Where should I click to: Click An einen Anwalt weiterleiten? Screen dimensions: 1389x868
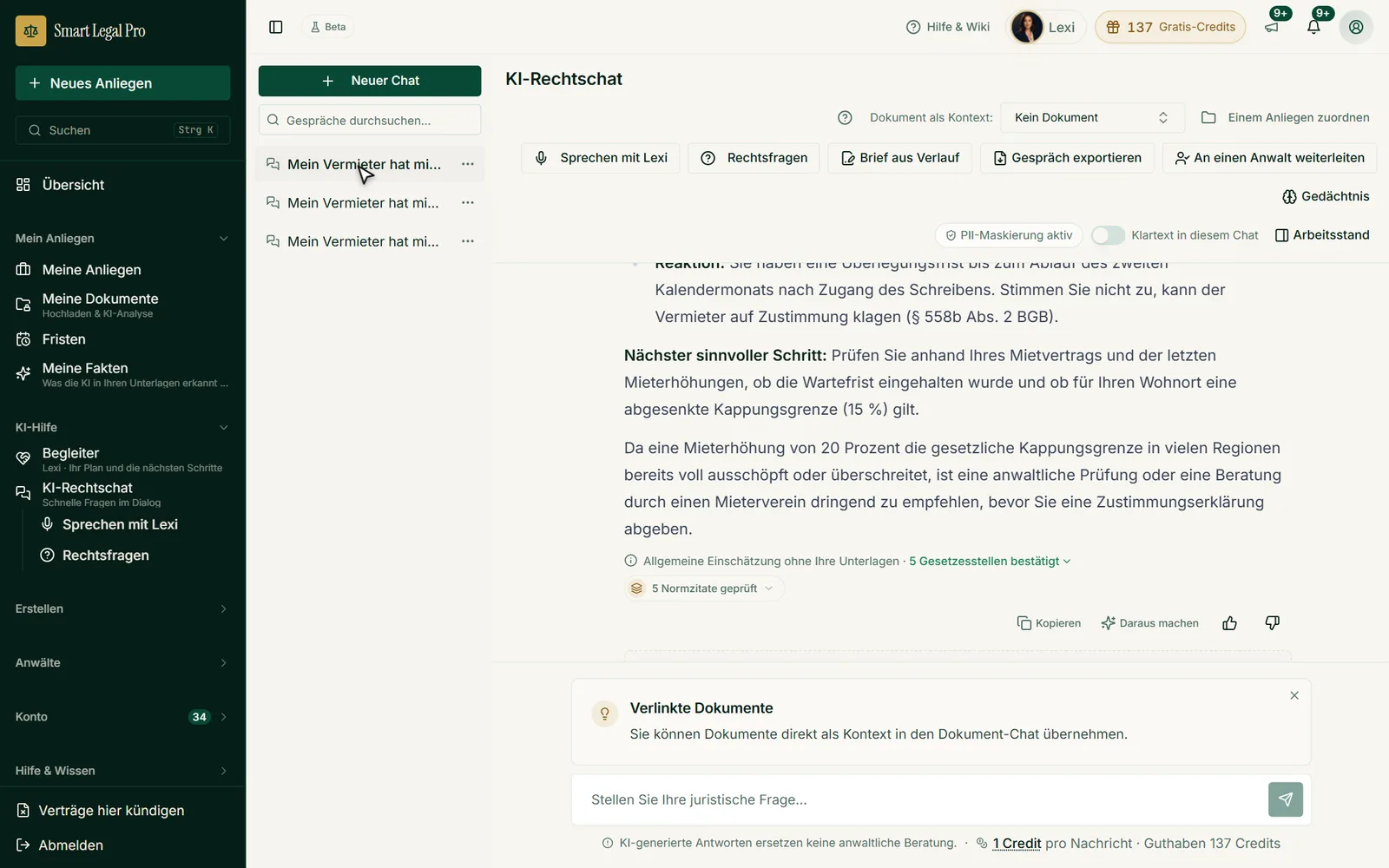pos(1269,158)
